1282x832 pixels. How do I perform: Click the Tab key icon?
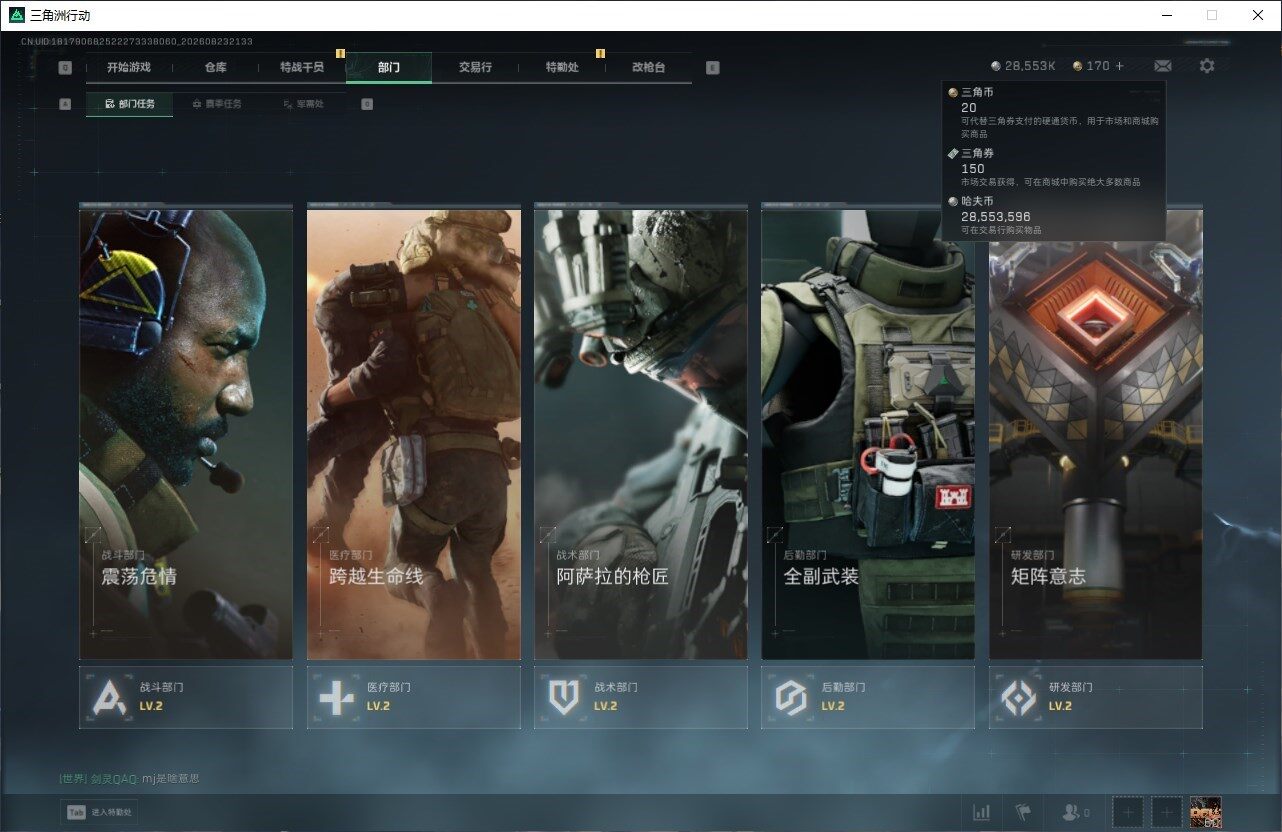[x=75, y=812]
